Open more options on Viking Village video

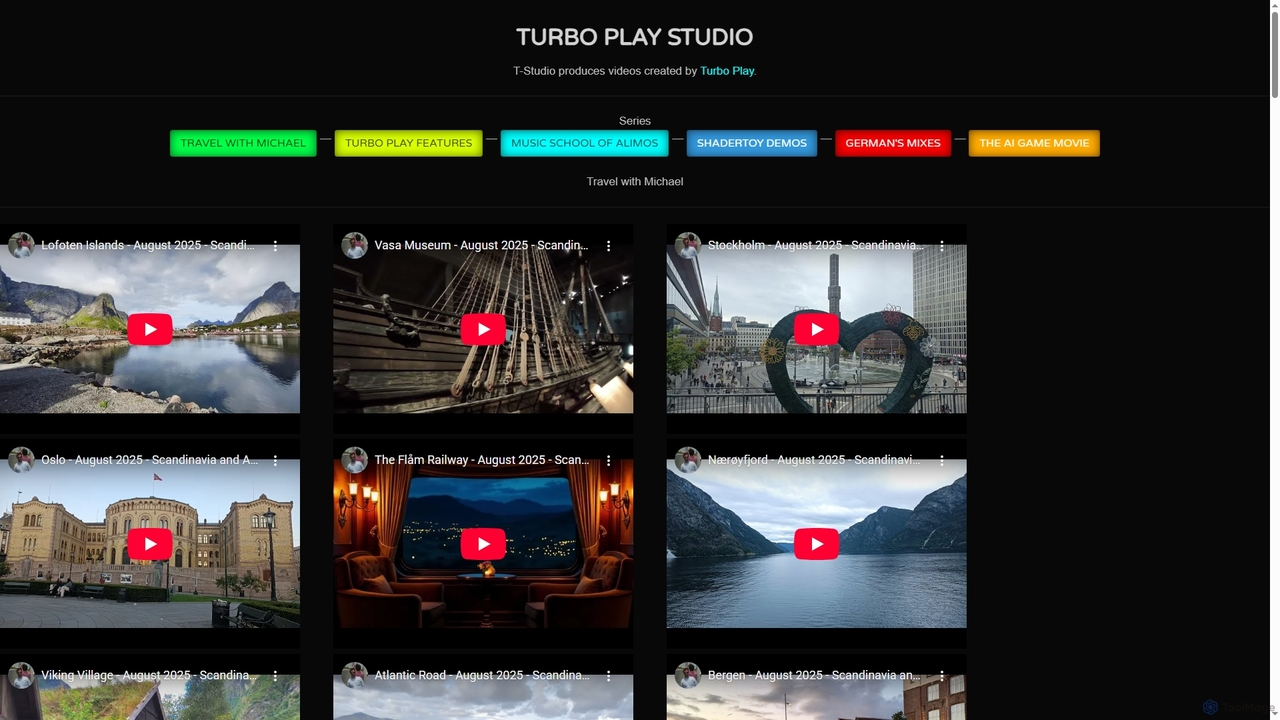click(x=275, y=675)
